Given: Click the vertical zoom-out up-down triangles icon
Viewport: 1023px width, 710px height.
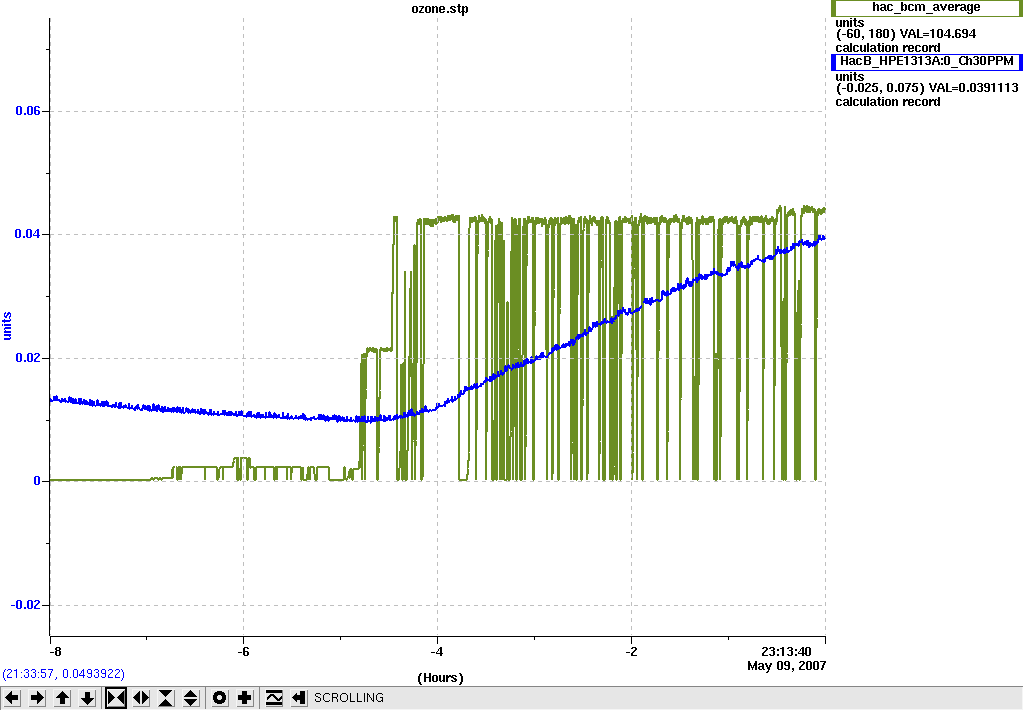Looking at the screenshot, I should (191, 698).
